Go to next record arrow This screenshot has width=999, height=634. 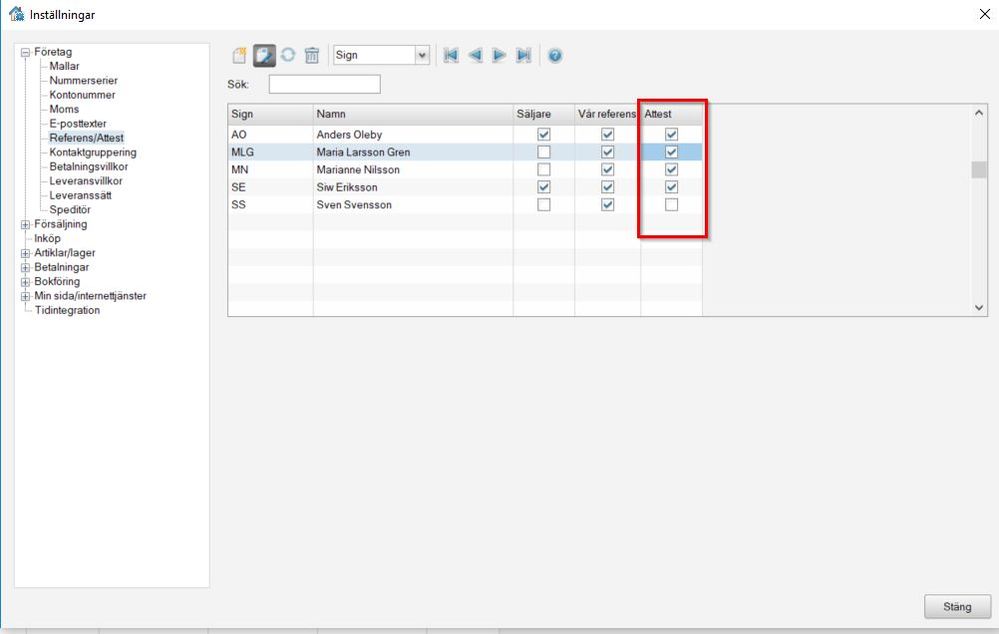coord(499,55)
